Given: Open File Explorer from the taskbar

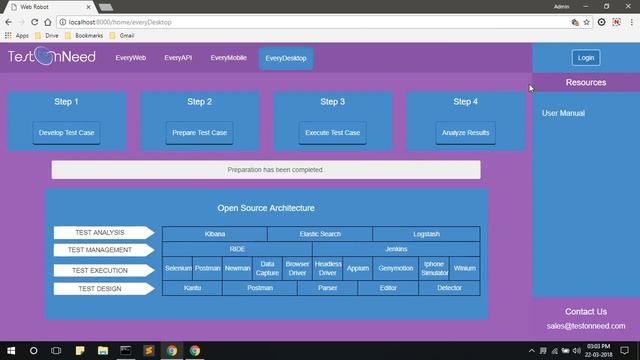Looking at the screenshot, I should click(x=102, y=351).
